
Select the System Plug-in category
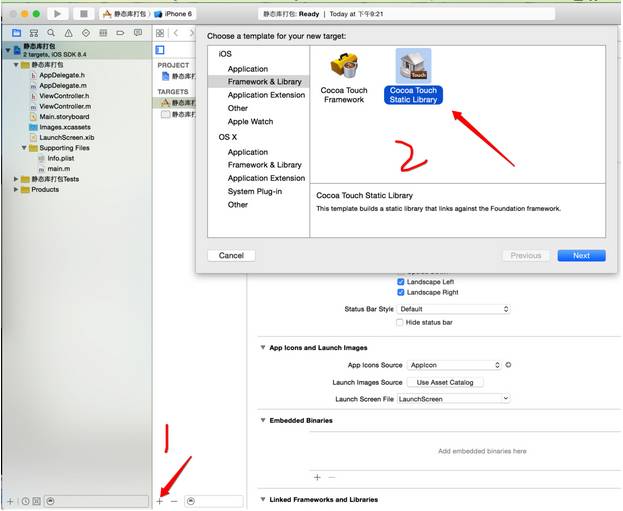[x=257, y=192]
